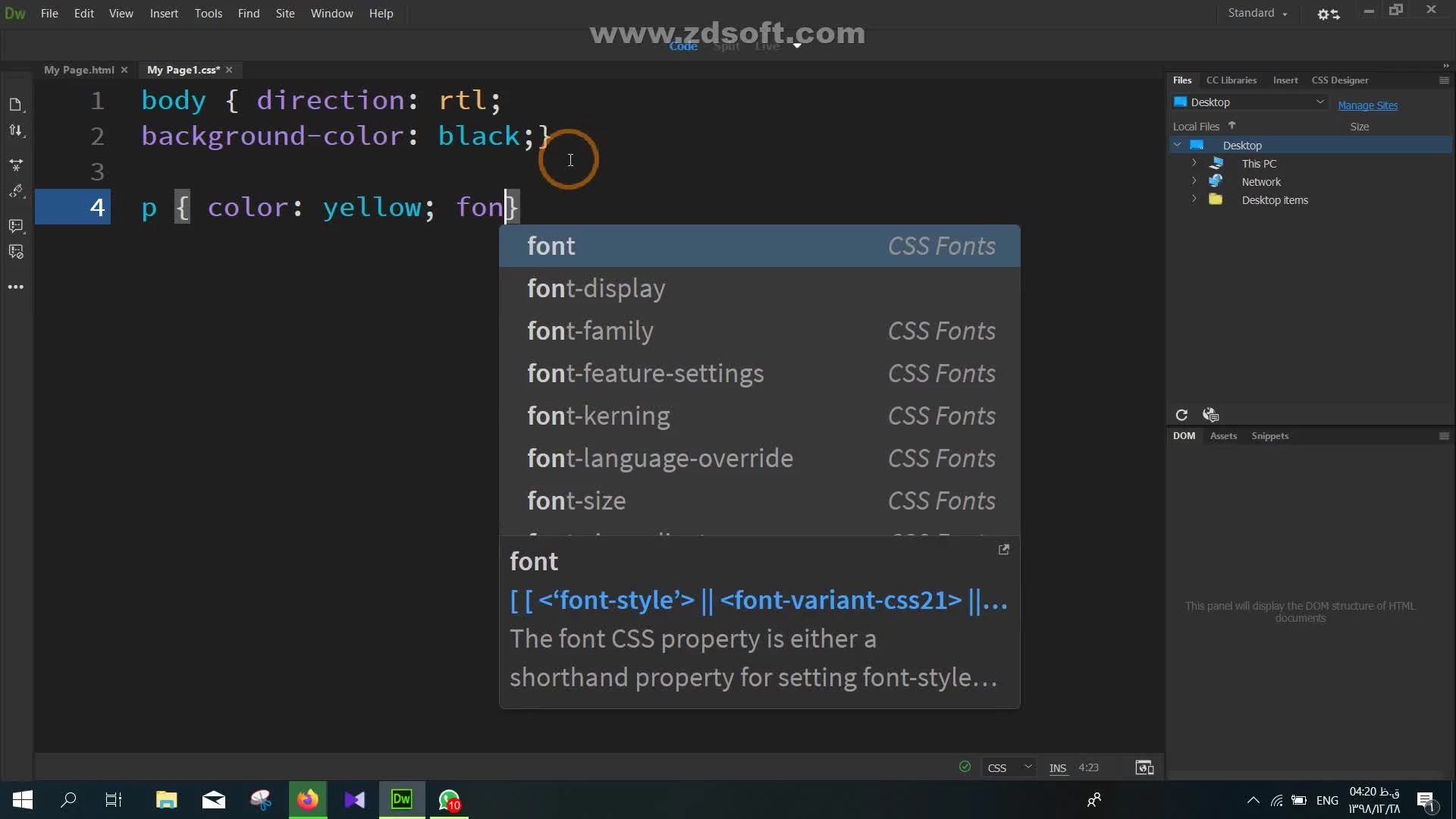Expand the Network node
The image size is (1456, 819).
[x=1194, y=181]
